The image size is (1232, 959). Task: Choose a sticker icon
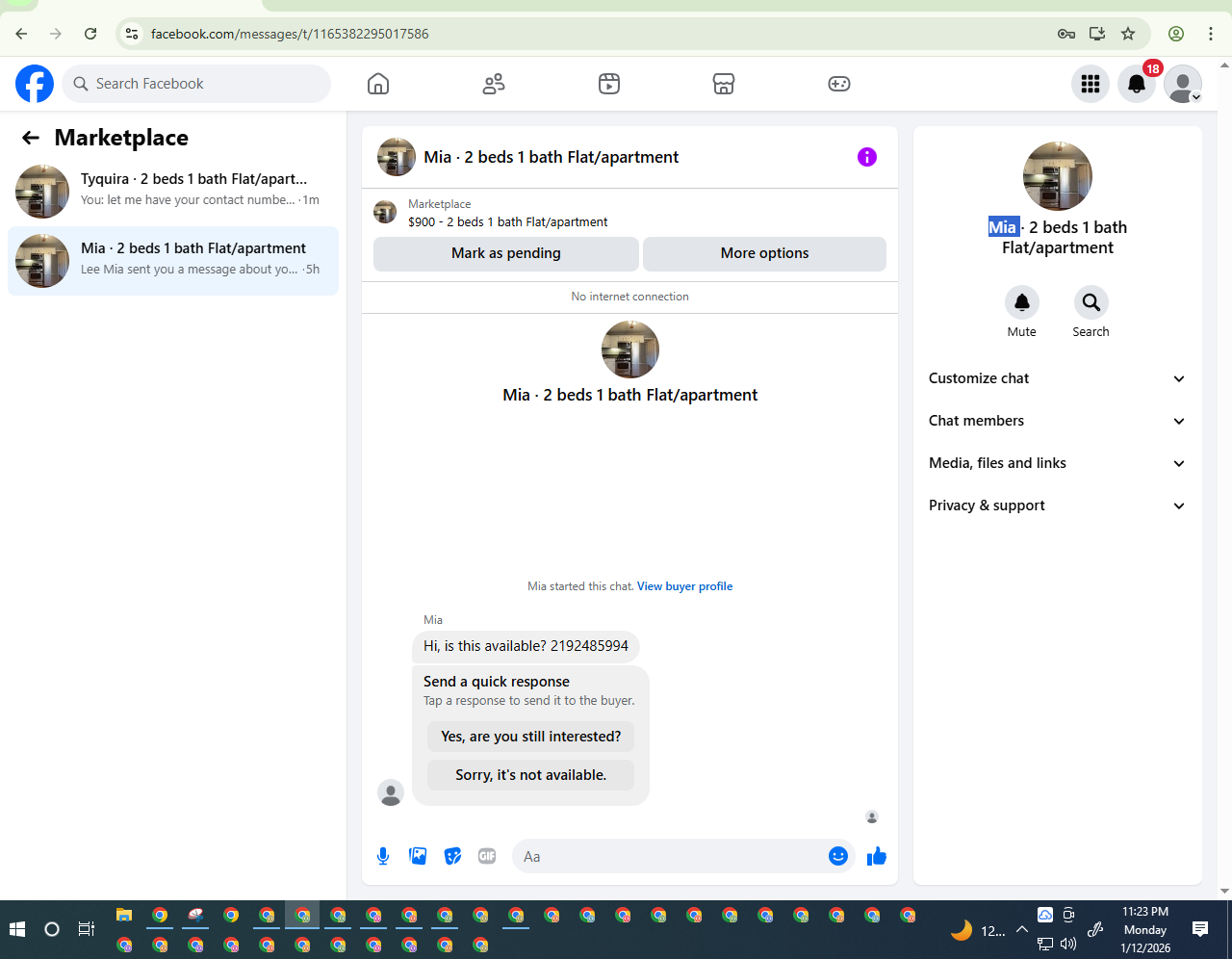[x=452, y=856]
